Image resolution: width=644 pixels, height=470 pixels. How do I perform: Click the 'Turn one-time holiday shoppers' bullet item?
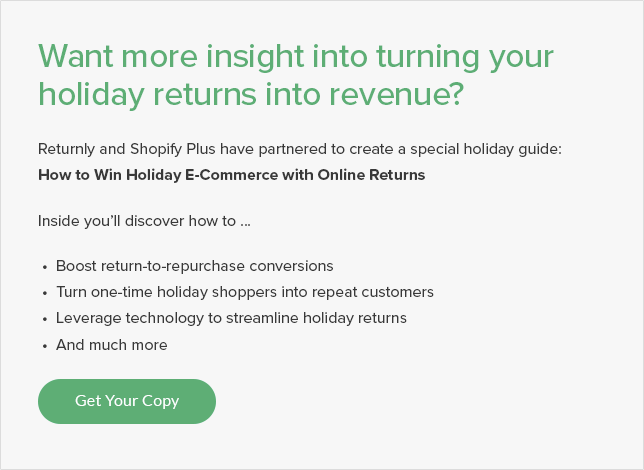[244, 293]
